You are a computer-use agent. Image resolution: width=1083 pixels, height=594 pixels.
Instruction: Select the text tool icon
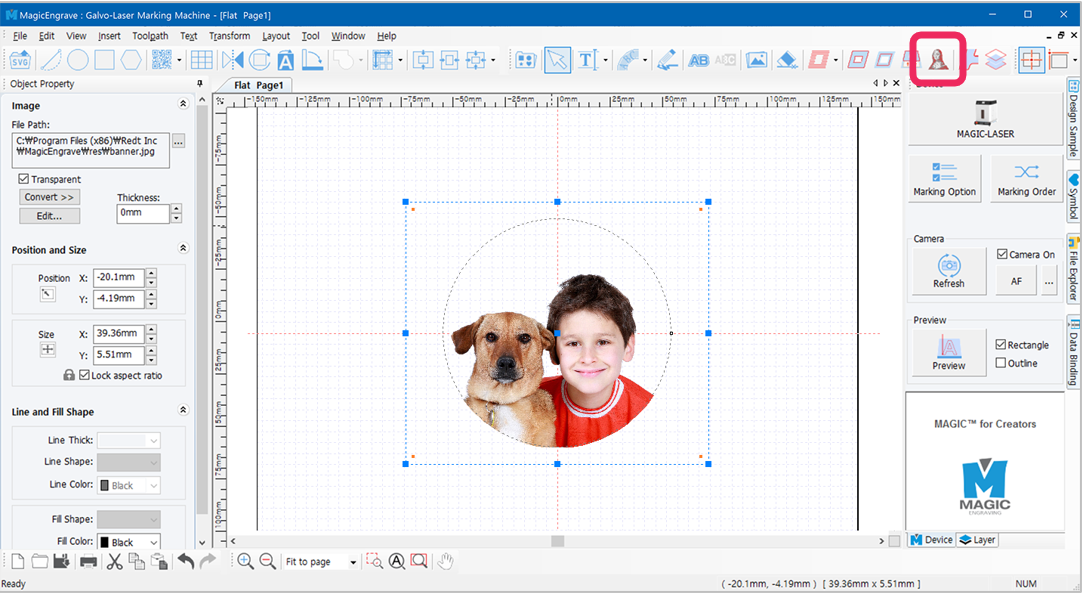tap(587, 60)
